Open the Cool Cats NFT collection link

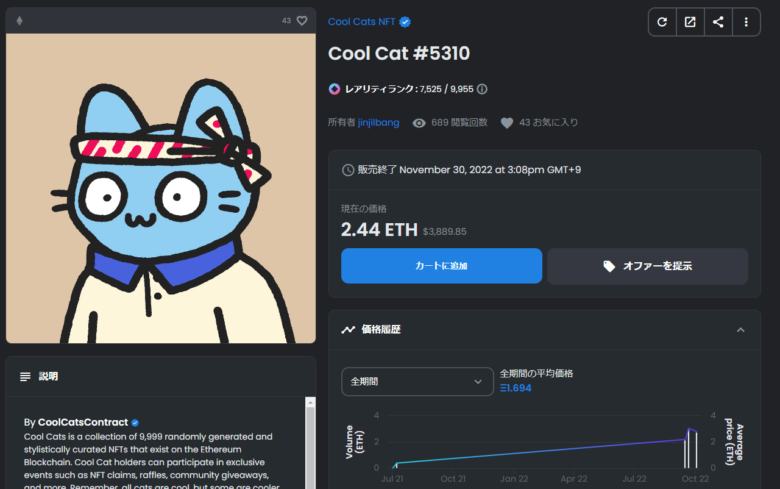pyautogui.click(x=361, y=22)
